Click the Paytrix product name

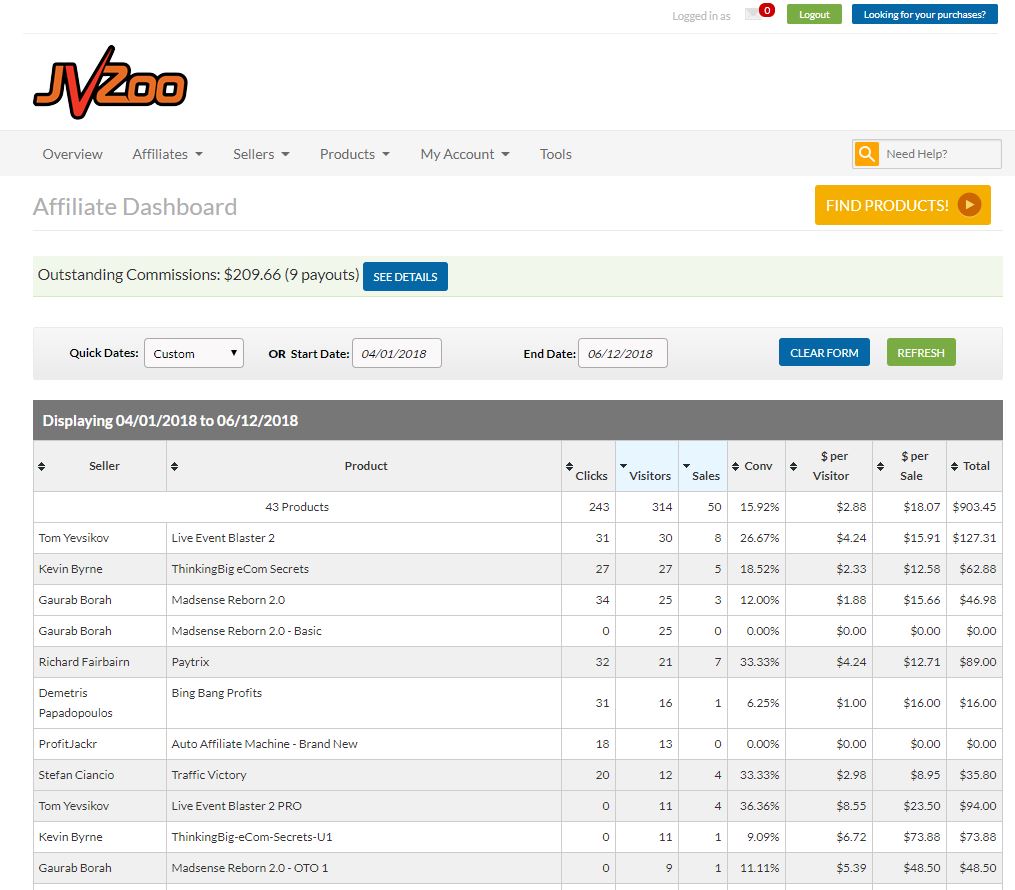click(190, 662)
